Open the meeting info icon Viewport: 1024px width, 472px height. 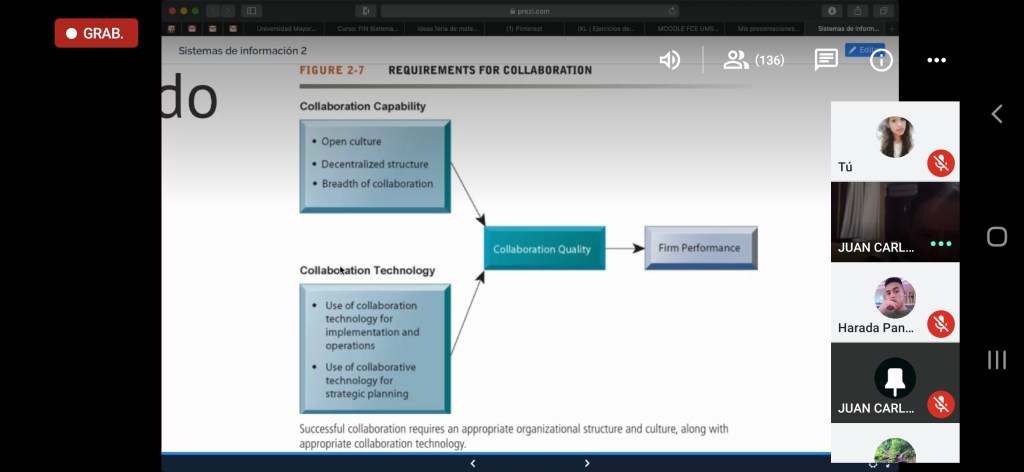tap(881, 61)
